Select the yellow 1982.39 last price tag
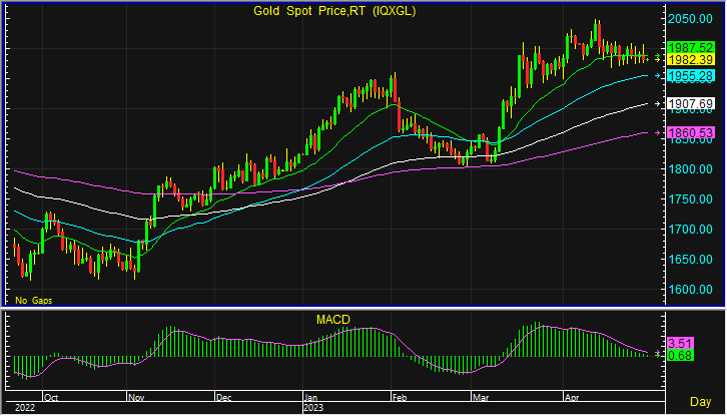Image resolution: width=727 pixels, height=416 pixels. click(692, 60)
